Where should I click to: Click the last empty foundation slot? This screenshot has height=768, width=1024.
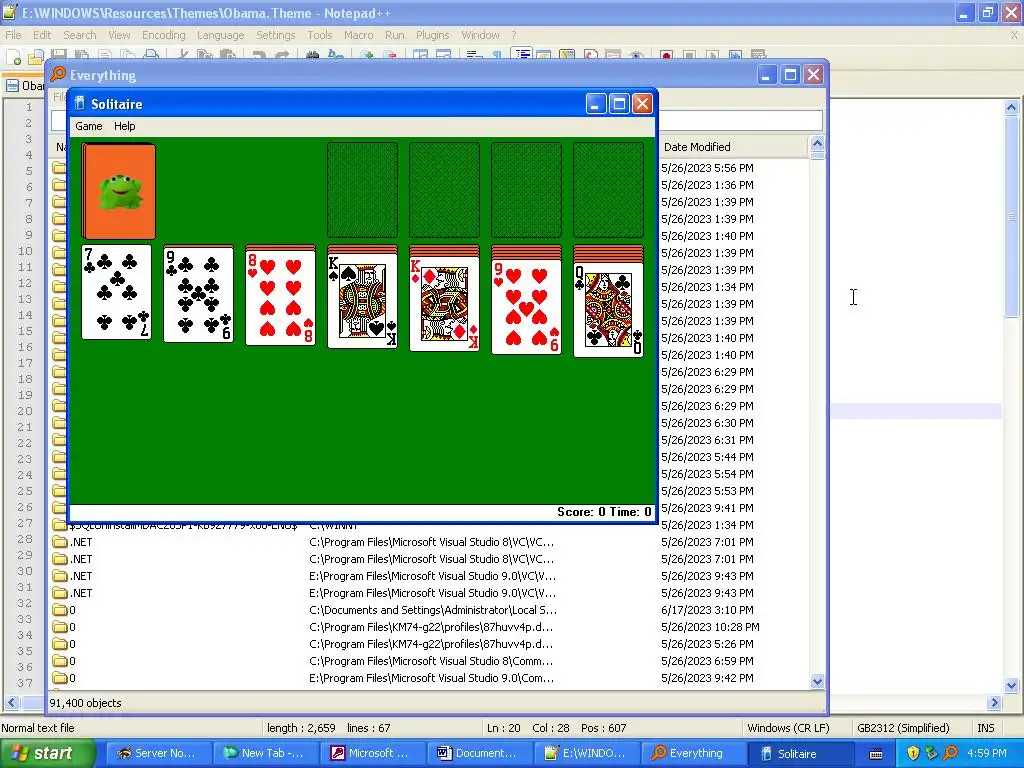tap(608, 190)
